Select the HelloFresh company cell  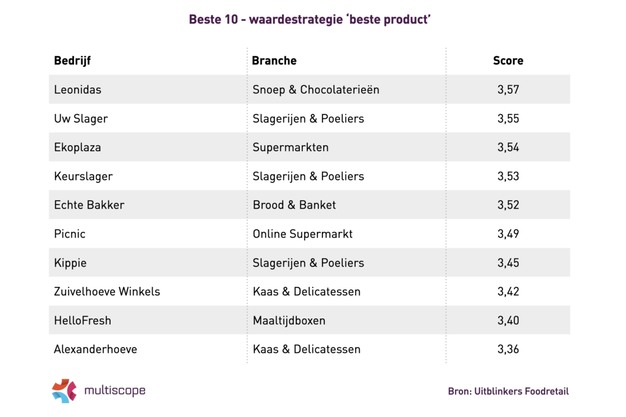83,320
